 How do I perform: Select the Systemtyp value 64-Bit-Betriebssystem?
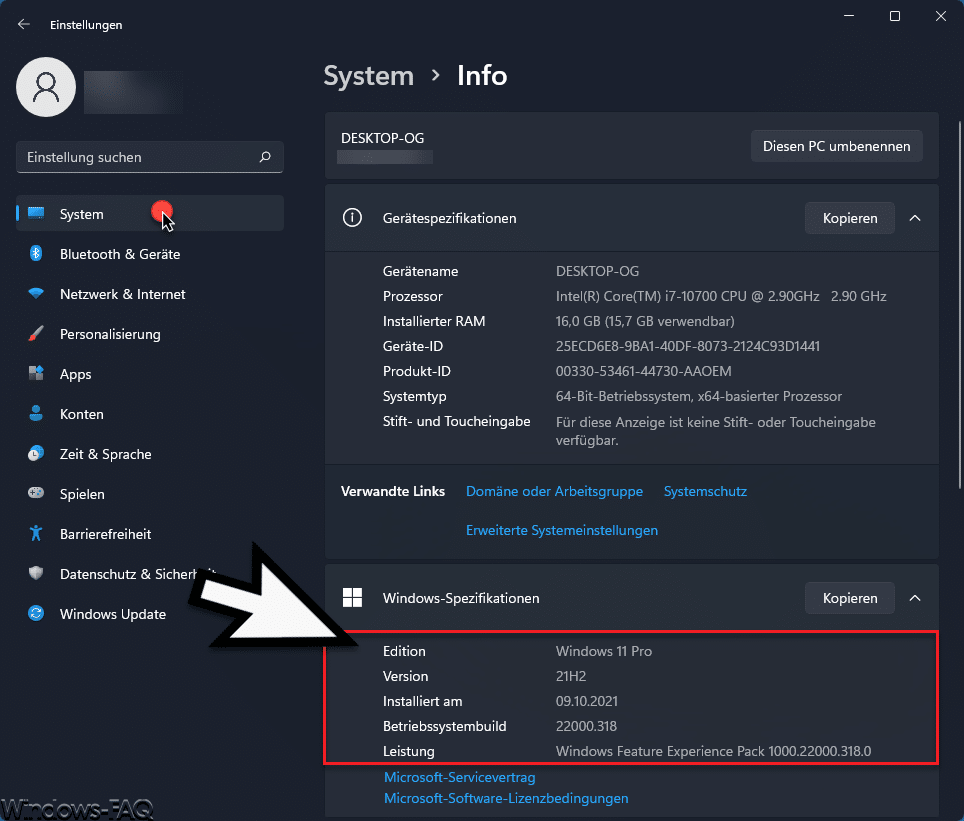pyautogui.click(x=699, y=397)
